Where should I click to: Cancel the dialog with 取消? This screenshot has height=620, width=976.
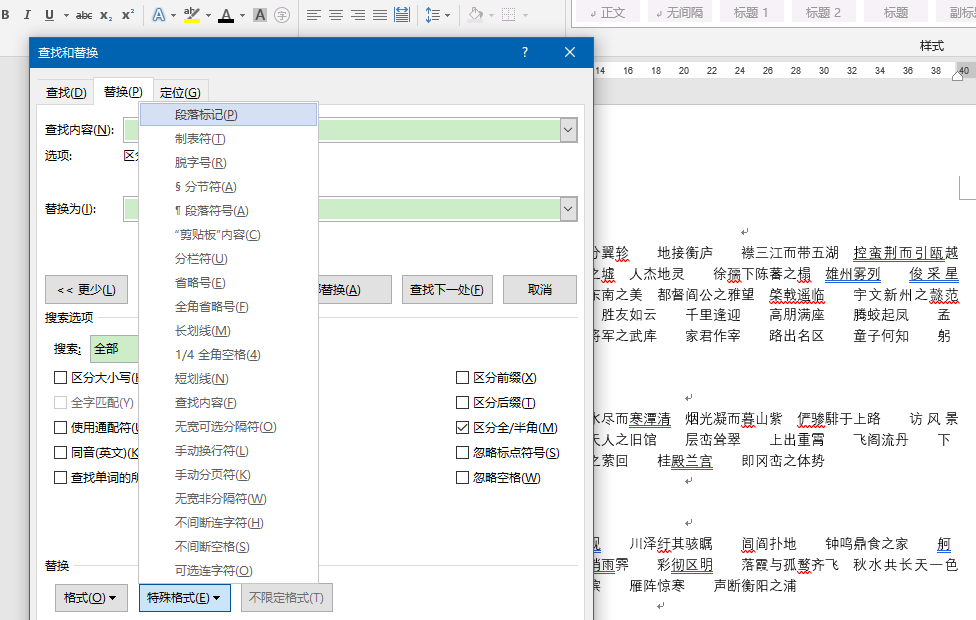click(x=540, y=289)
